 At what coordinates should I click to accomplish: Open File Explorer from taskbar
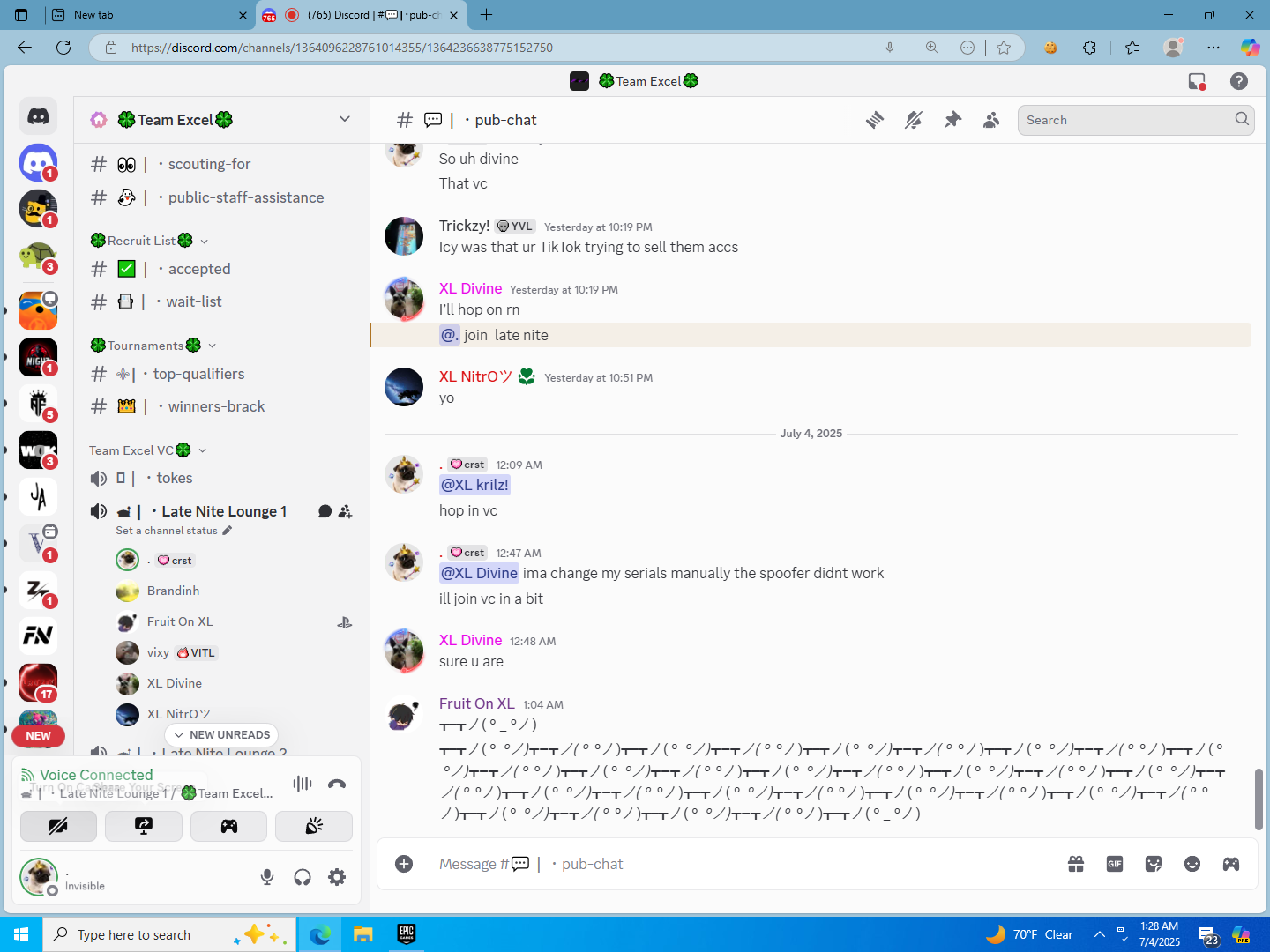[x=363, y=934]
